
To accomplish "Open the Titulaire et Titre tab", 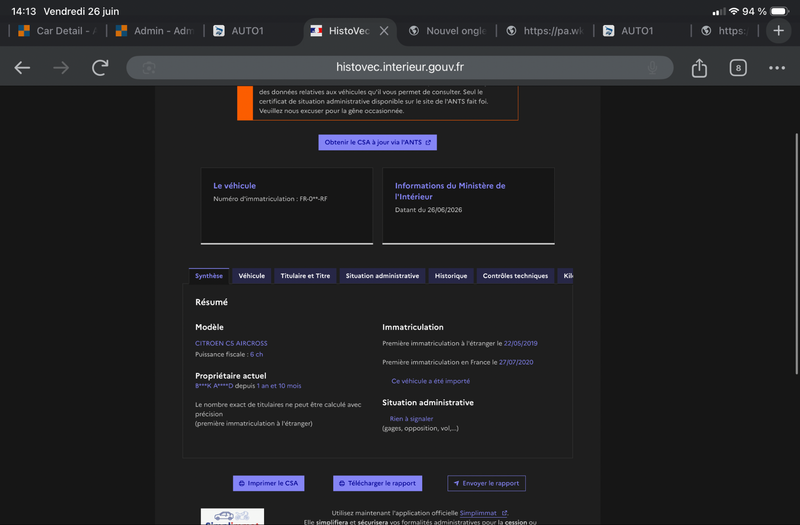I will (305, 276).
